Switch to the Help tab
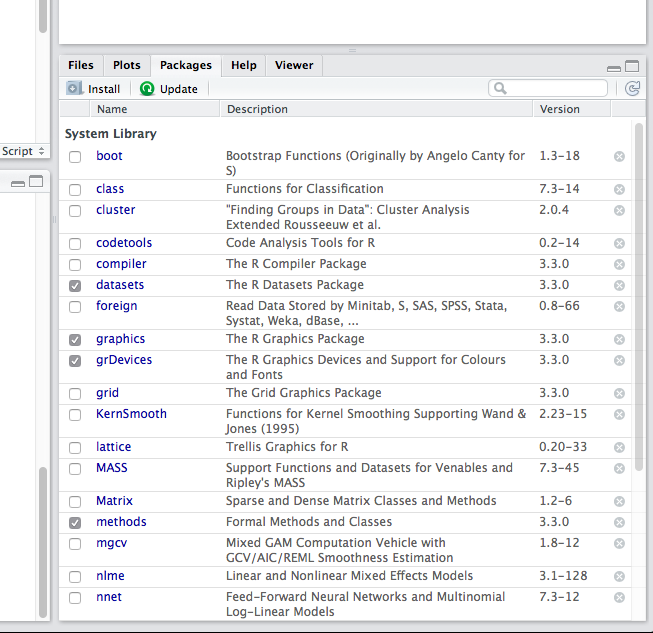Screen dimensions: 653x633 click(243, 65)
